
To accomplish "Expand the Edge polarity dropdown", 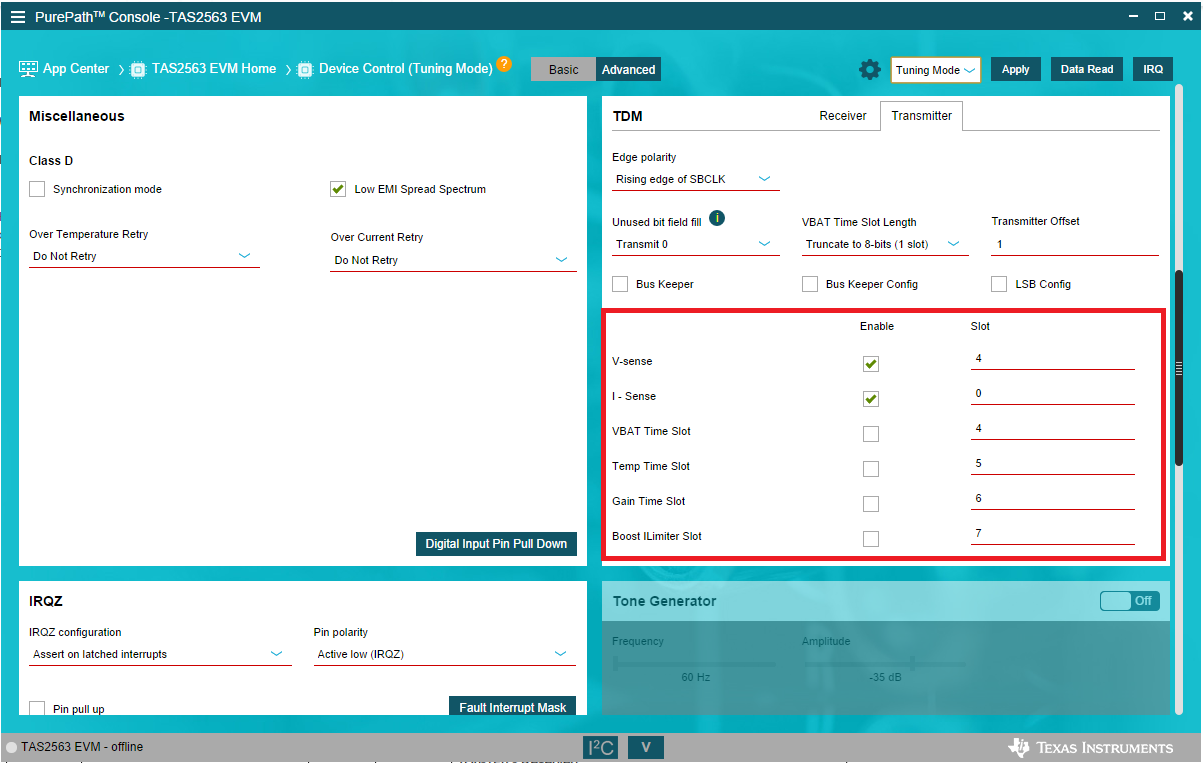I will pyautogui.click(x=696, y=180).
